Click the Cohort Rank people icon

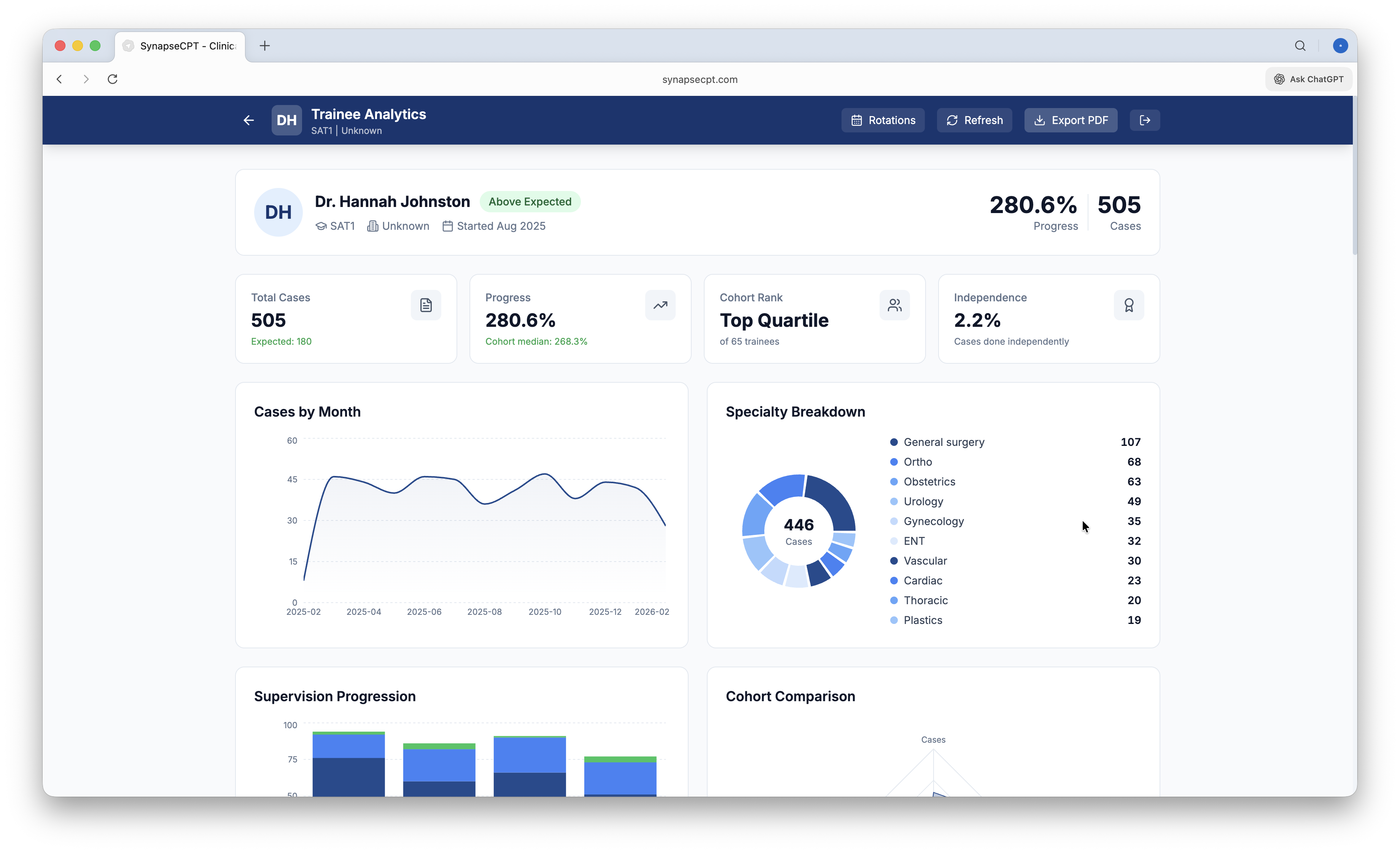[x=894, y=305]
